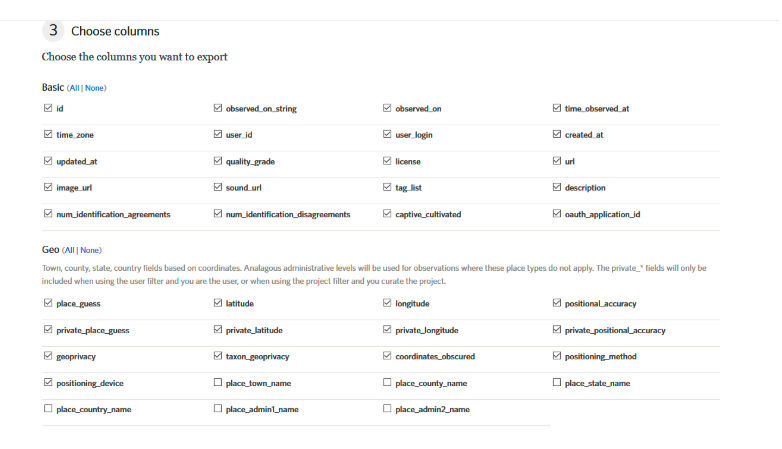782x449 pixels.
Task: Toggle the quality_grade checkbox
Action: (218, 161)
